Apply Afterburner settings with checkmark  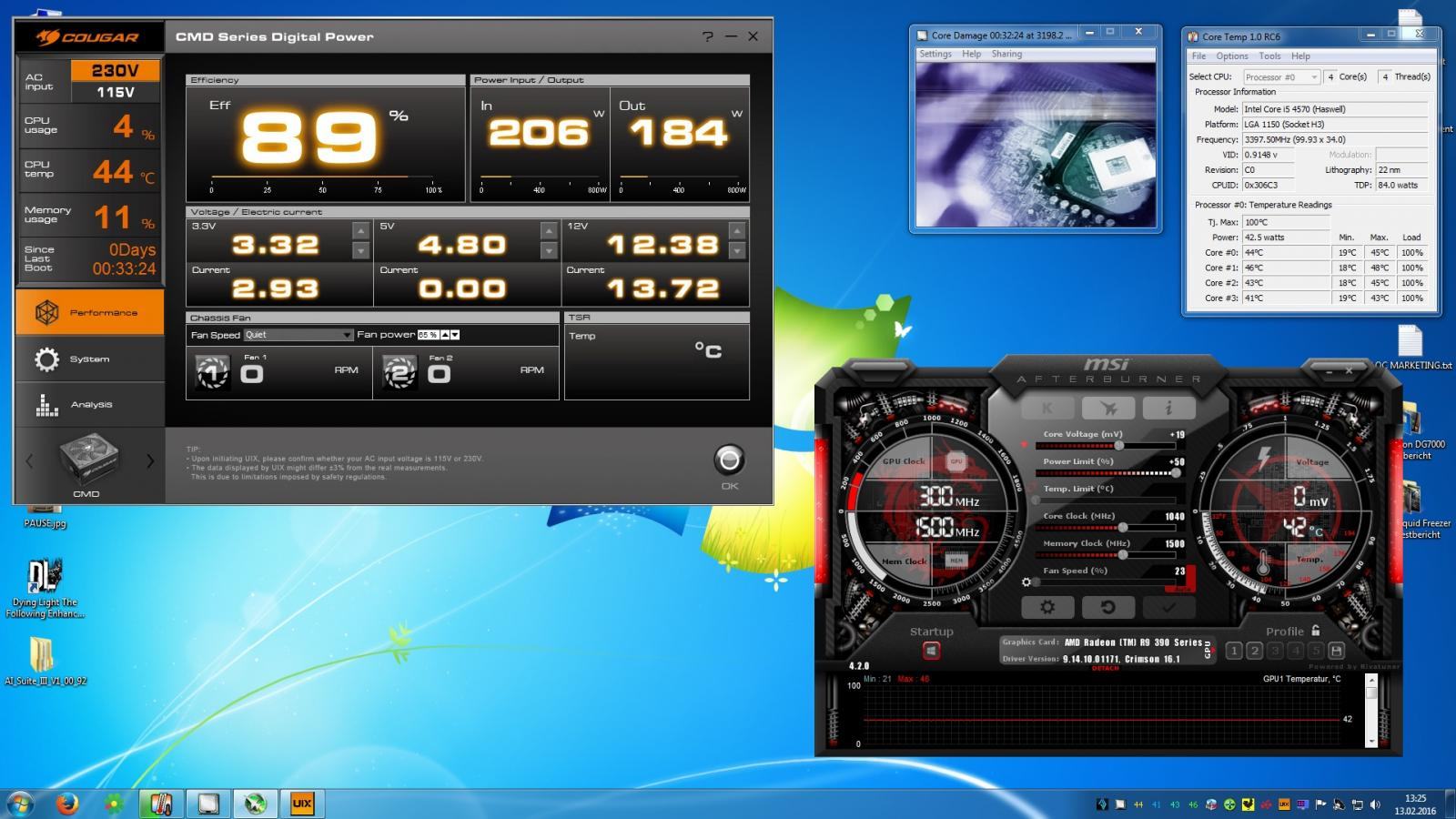click(x=1169, y=607)
